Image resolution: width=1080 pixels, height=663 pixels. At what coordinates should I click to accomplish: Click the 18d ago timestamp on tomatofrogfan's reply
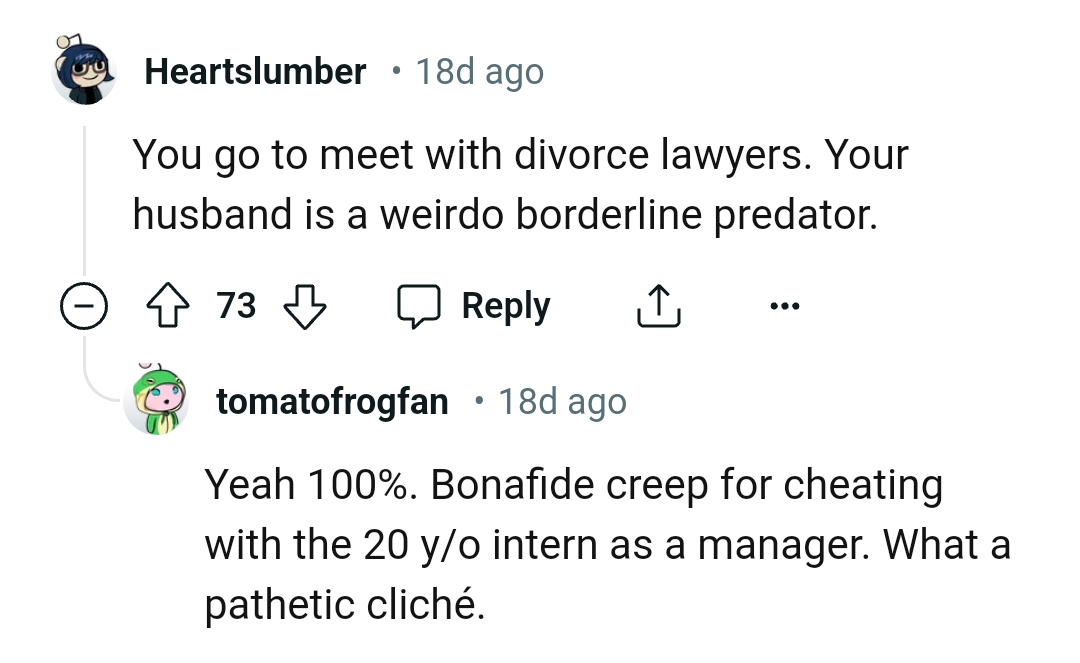pos(563,400)
